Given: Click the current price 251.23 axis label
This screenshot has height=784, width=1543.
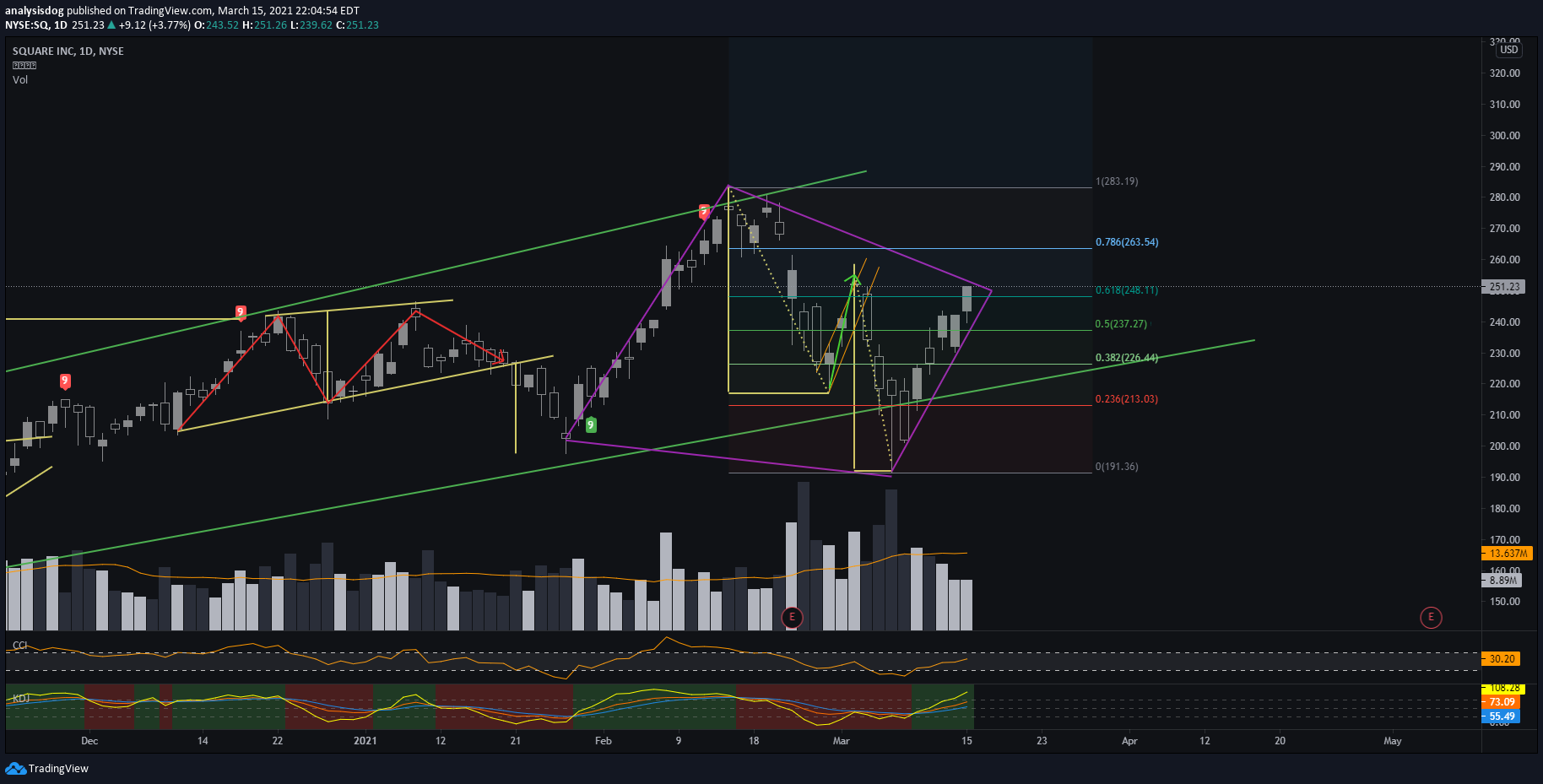Looking at the screenshot, I should [1504, 287].
